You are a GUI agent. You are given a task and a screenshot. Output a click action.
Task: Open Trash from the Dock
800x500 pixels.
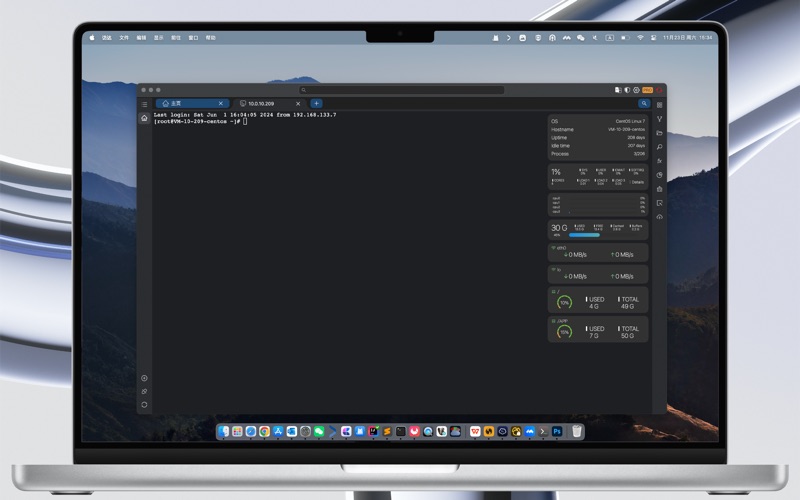coord(577,432)
